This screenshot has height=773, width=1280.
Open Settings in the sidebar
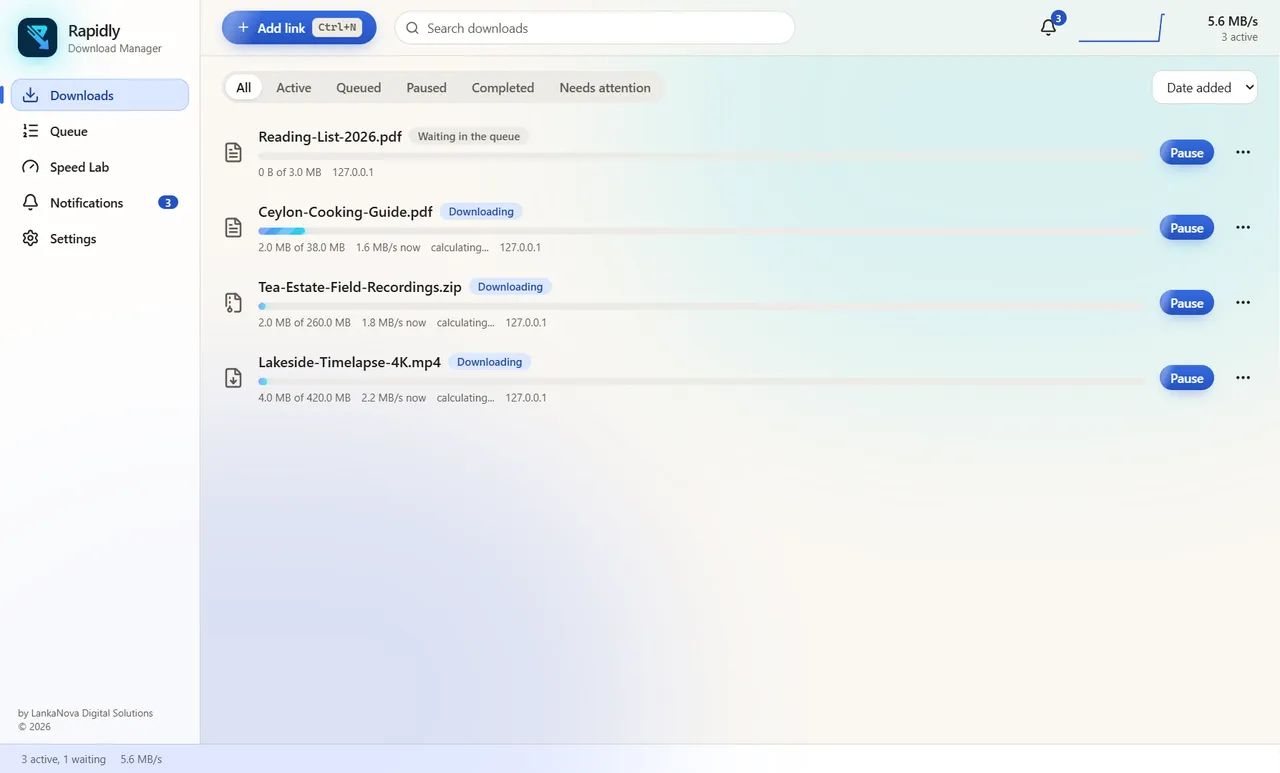tap(99, 239)
